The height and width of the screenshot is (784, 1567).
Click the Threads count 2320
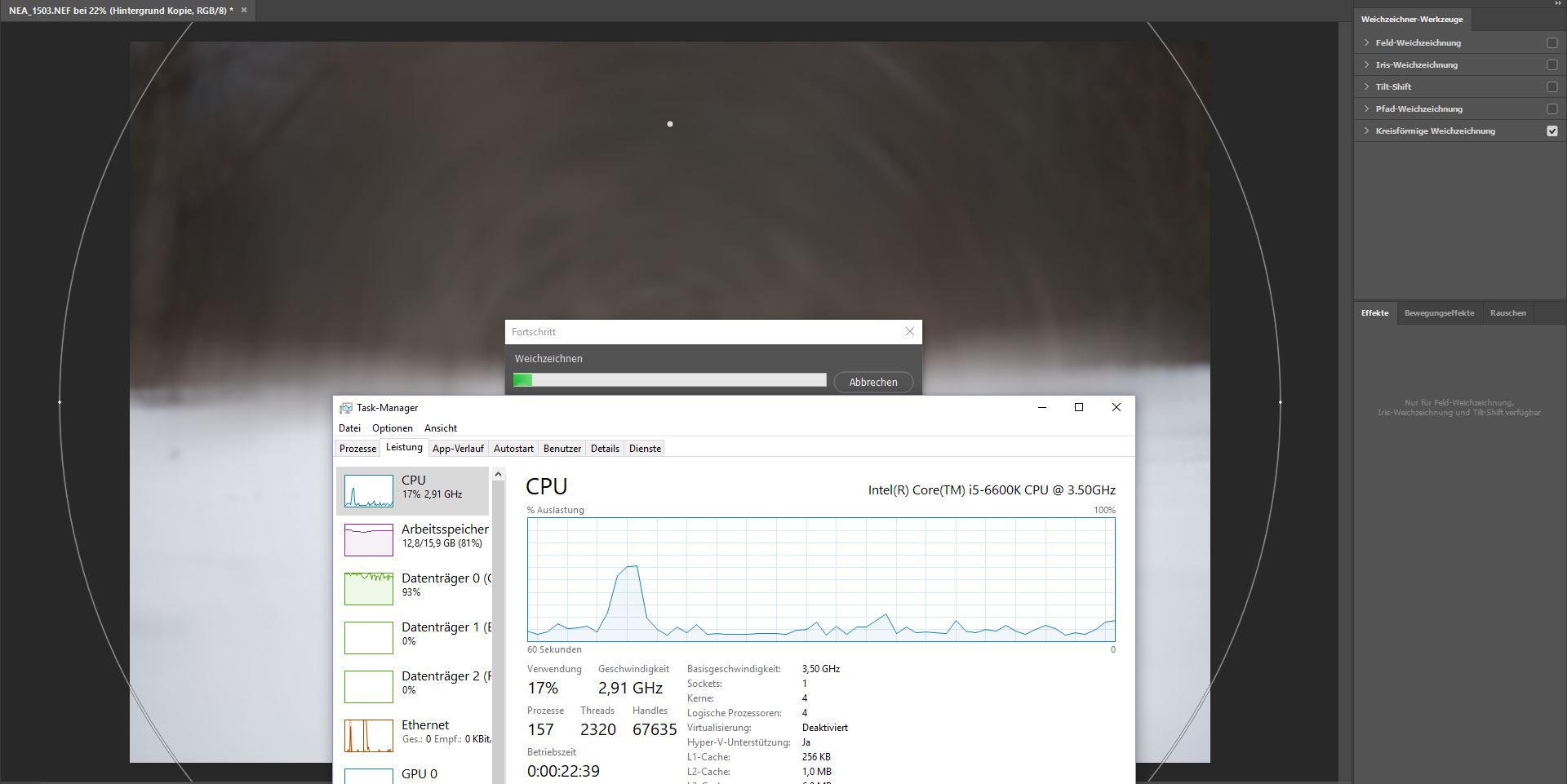(598, 729)
